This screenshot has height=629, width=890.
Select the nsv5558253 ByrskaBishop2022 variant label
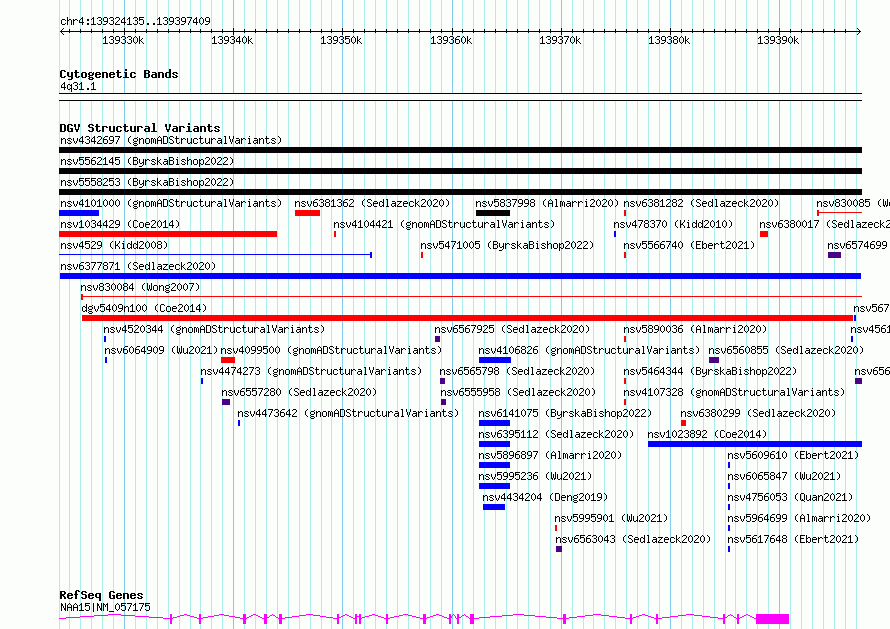147,182
